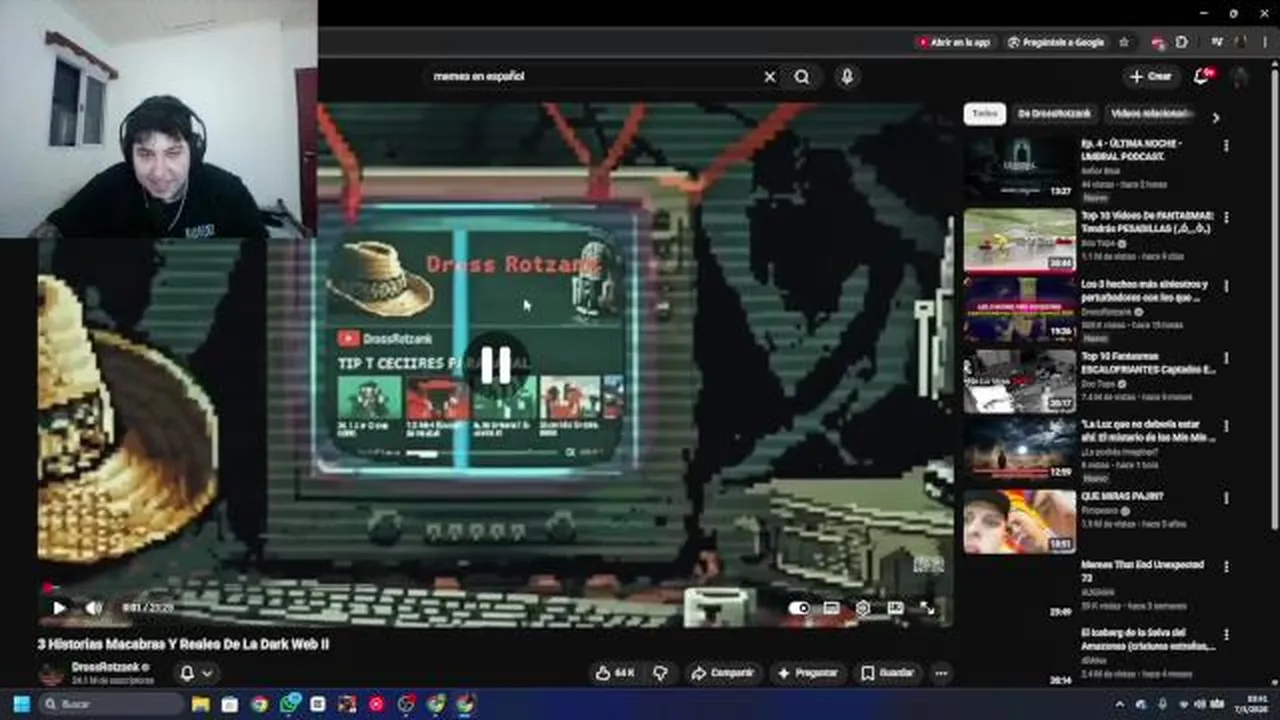Toggle the autoplay switch in player

coord(799,607)
